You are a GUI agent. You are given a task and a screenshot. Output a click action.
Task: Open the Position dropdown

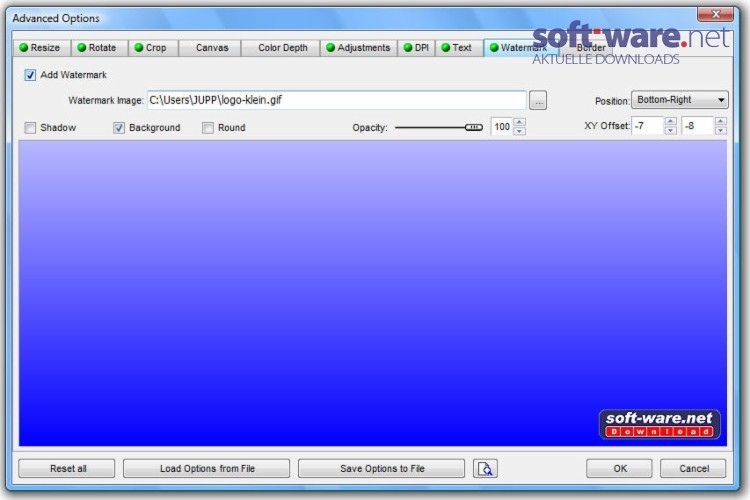coord(680,100)
